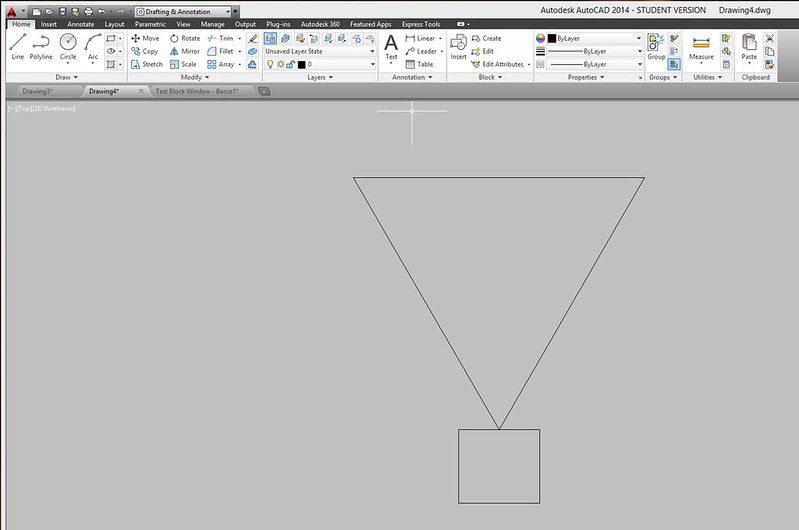Expand the Modify panel
Viewport: 799px width, 530px height.
(195, 77)
